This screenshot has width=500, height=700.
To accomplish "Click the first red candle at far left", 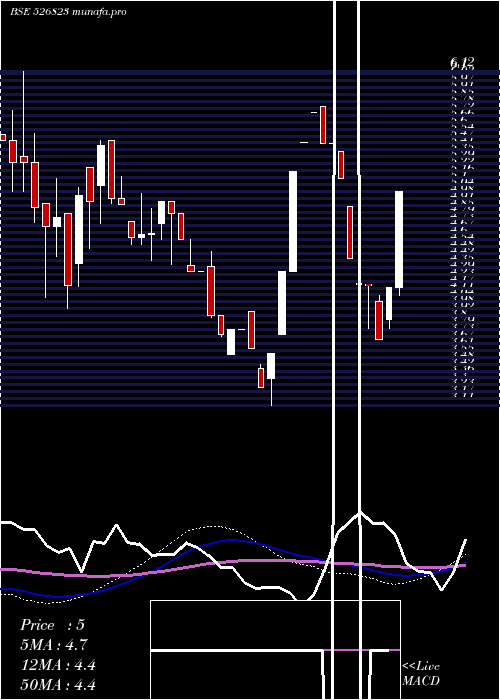I will tap(3, 138).
